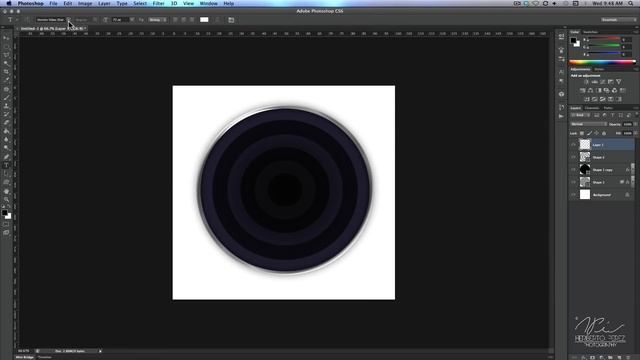
Task: Click the zoom percentage field in status bar
Action: pos(24,351)
